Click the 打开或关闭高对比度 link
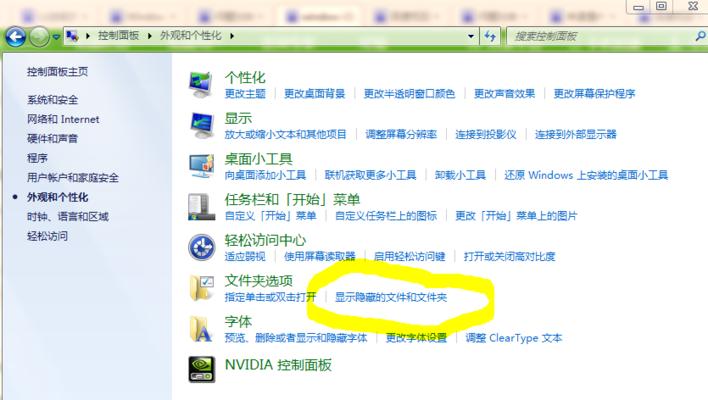The image size is (708, 400). pyautogui.click(x=509, y=256)
